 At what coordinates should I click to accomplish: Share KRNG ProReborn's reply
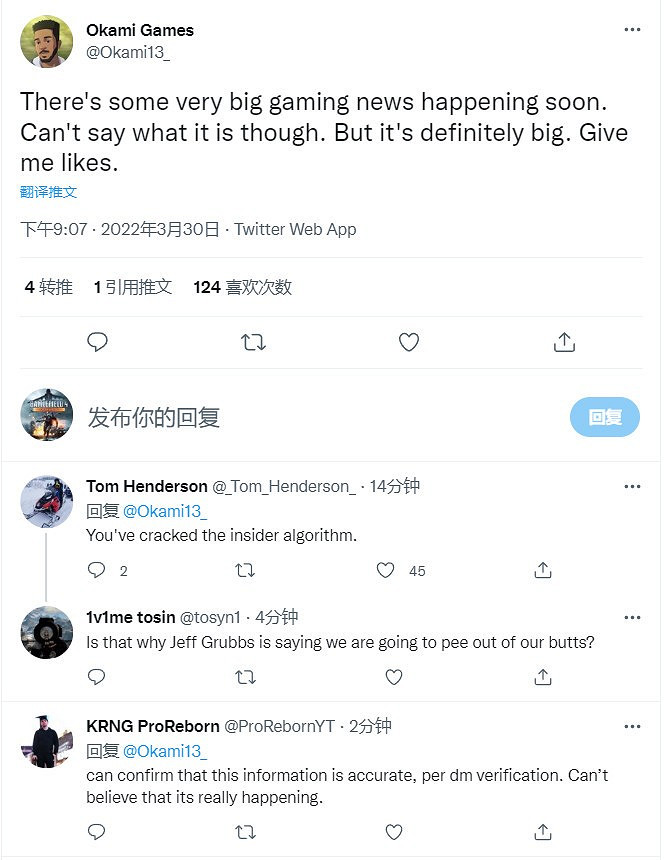pyautogui.click(x=543, y=831)
